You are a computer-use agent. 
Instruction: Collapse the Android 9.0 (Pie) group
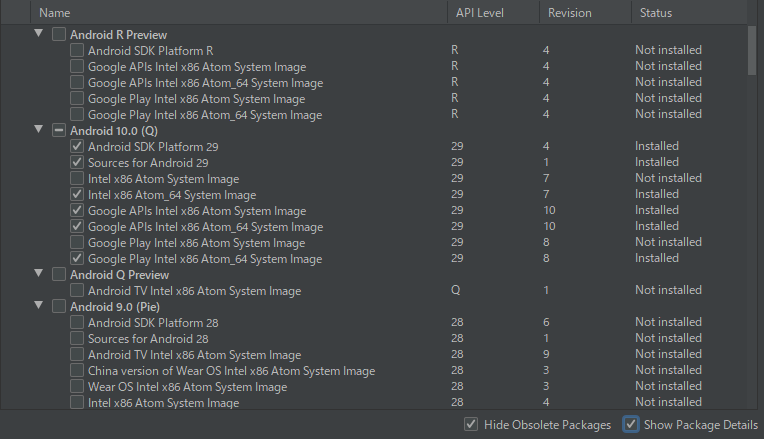pos(39,306)
